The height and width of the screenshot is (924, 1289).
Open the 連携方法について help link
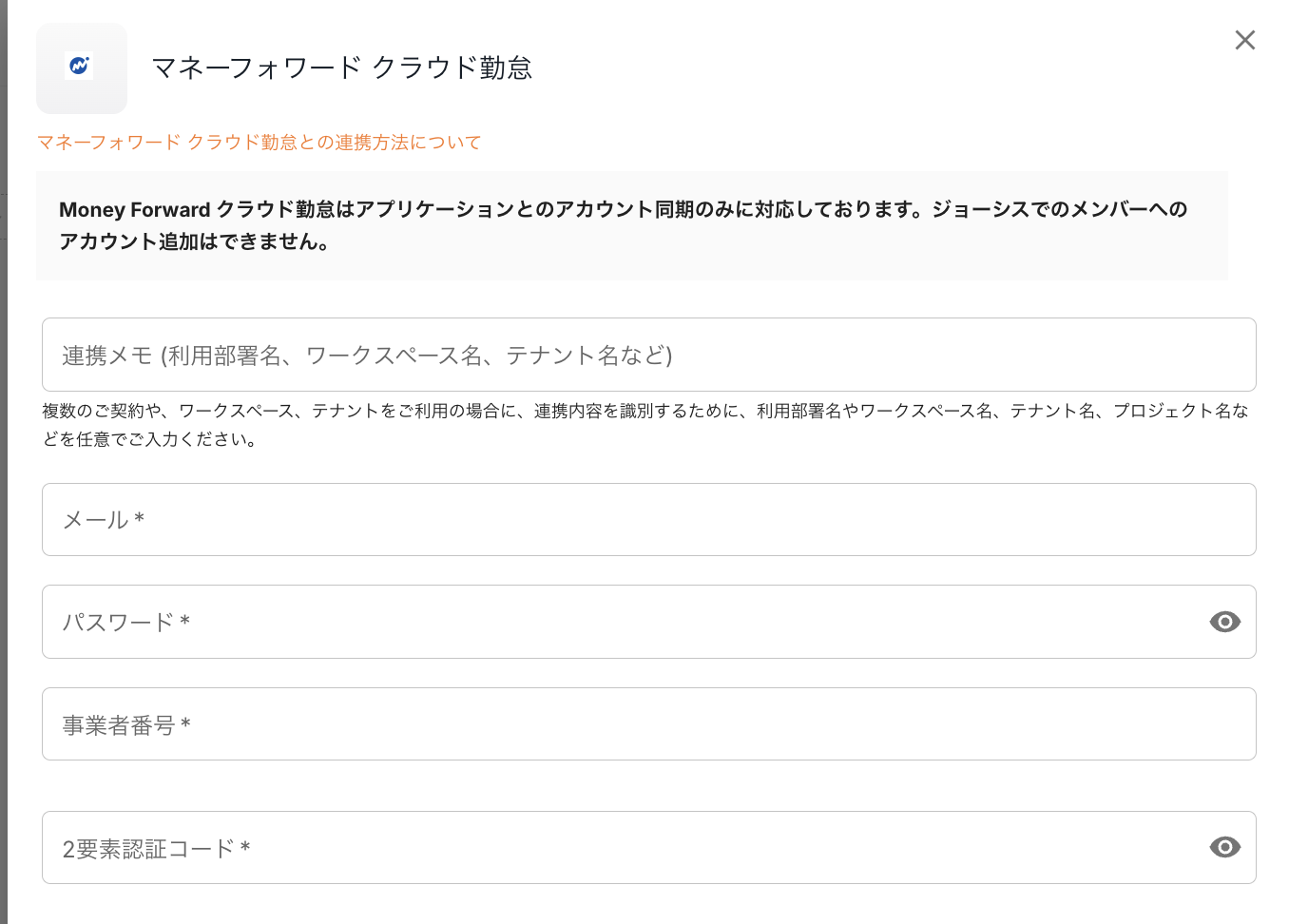click(x=259, y=143)
